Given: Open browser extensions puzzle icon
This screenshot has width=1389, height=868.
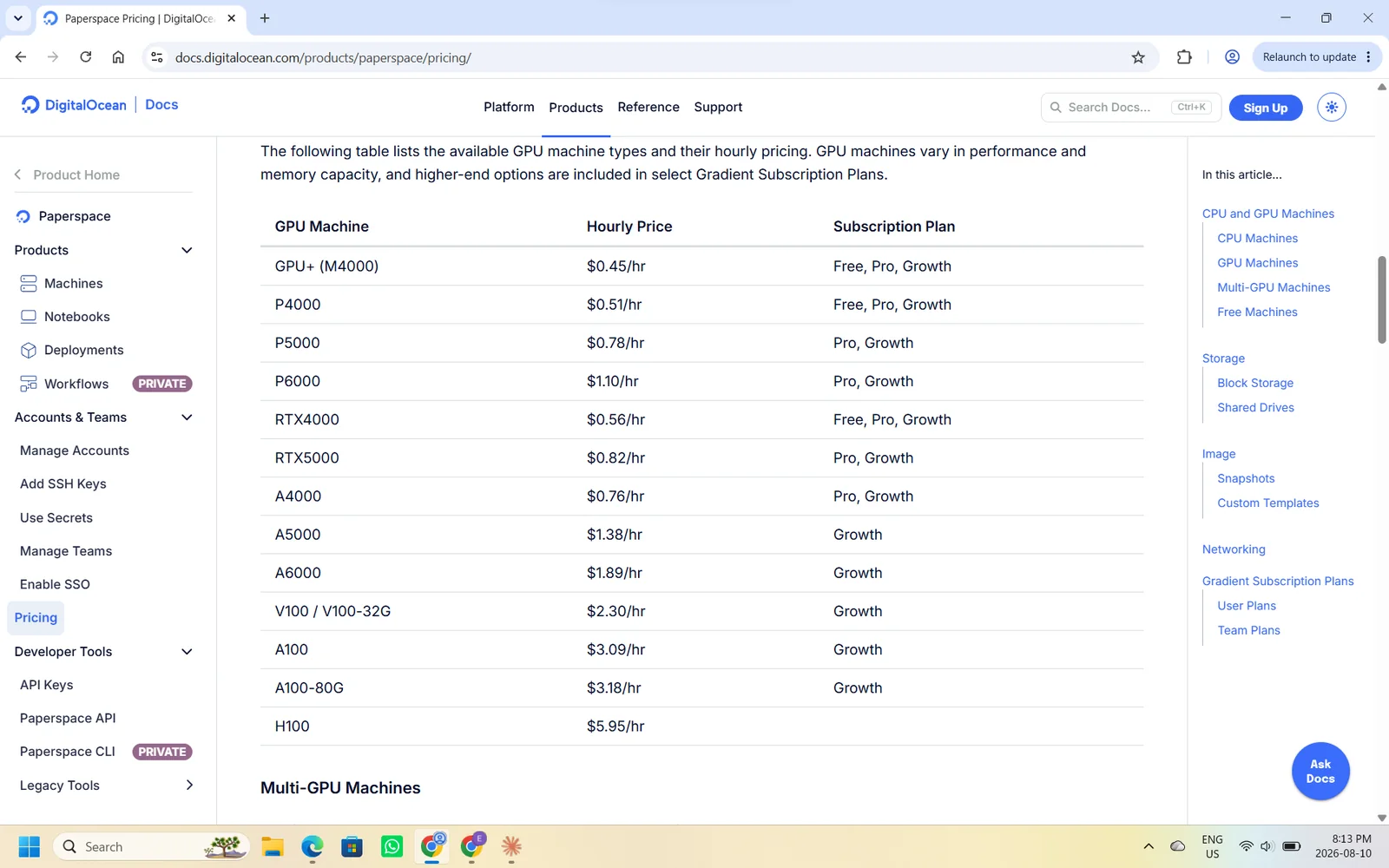Looking at the screenshot, I should 1184,57.
